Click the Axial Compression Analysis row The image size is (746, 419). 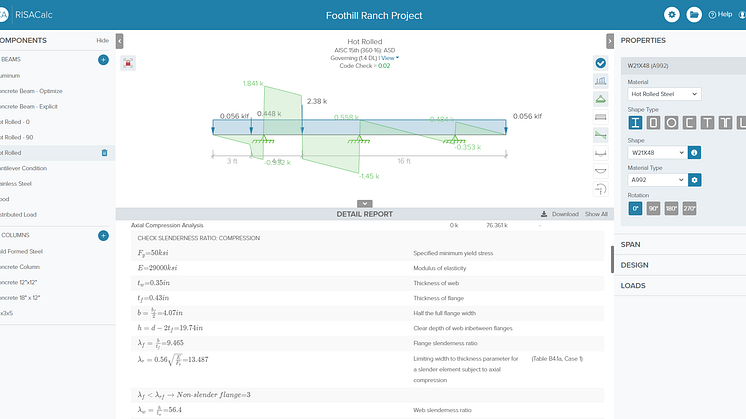(367, 225)
